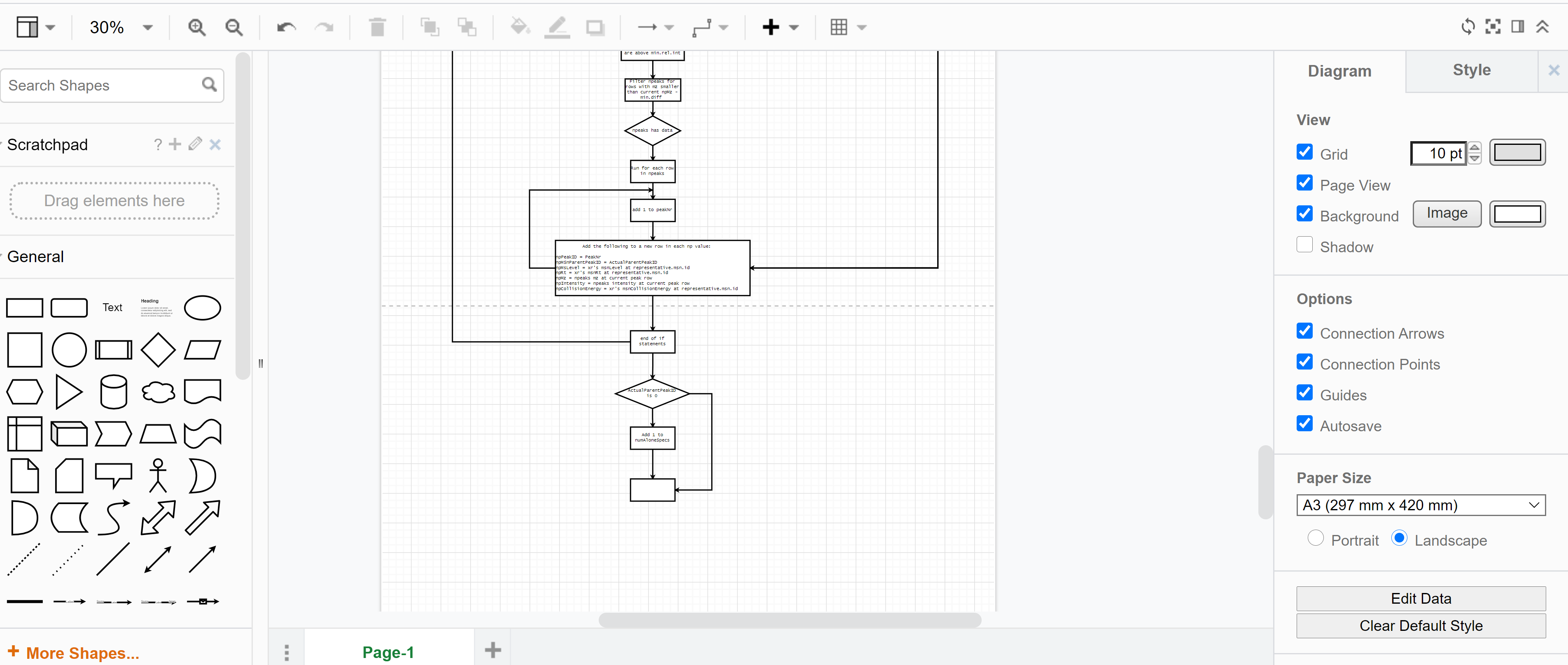Switch paper orientation to Portrait
Screen dimensions: 1568x665
point(1315,538)
